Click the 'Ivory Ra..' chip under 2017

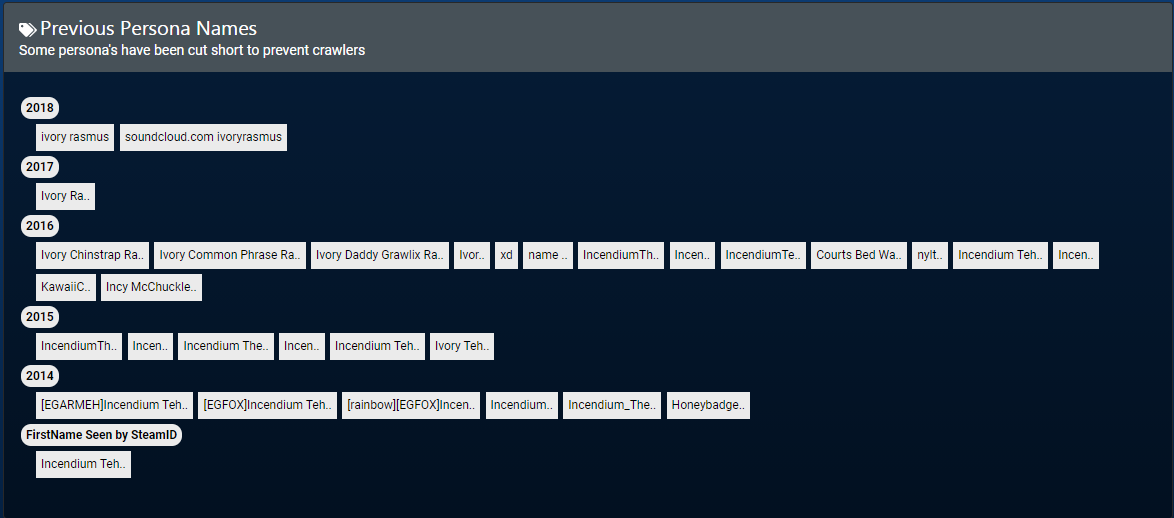65,196
